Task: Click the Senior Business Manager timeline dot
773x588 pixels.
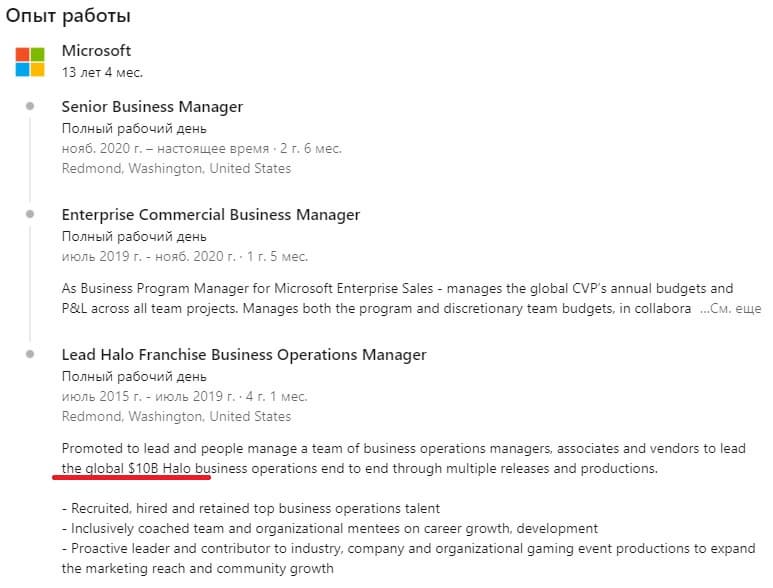Action: tap(31, 106)
